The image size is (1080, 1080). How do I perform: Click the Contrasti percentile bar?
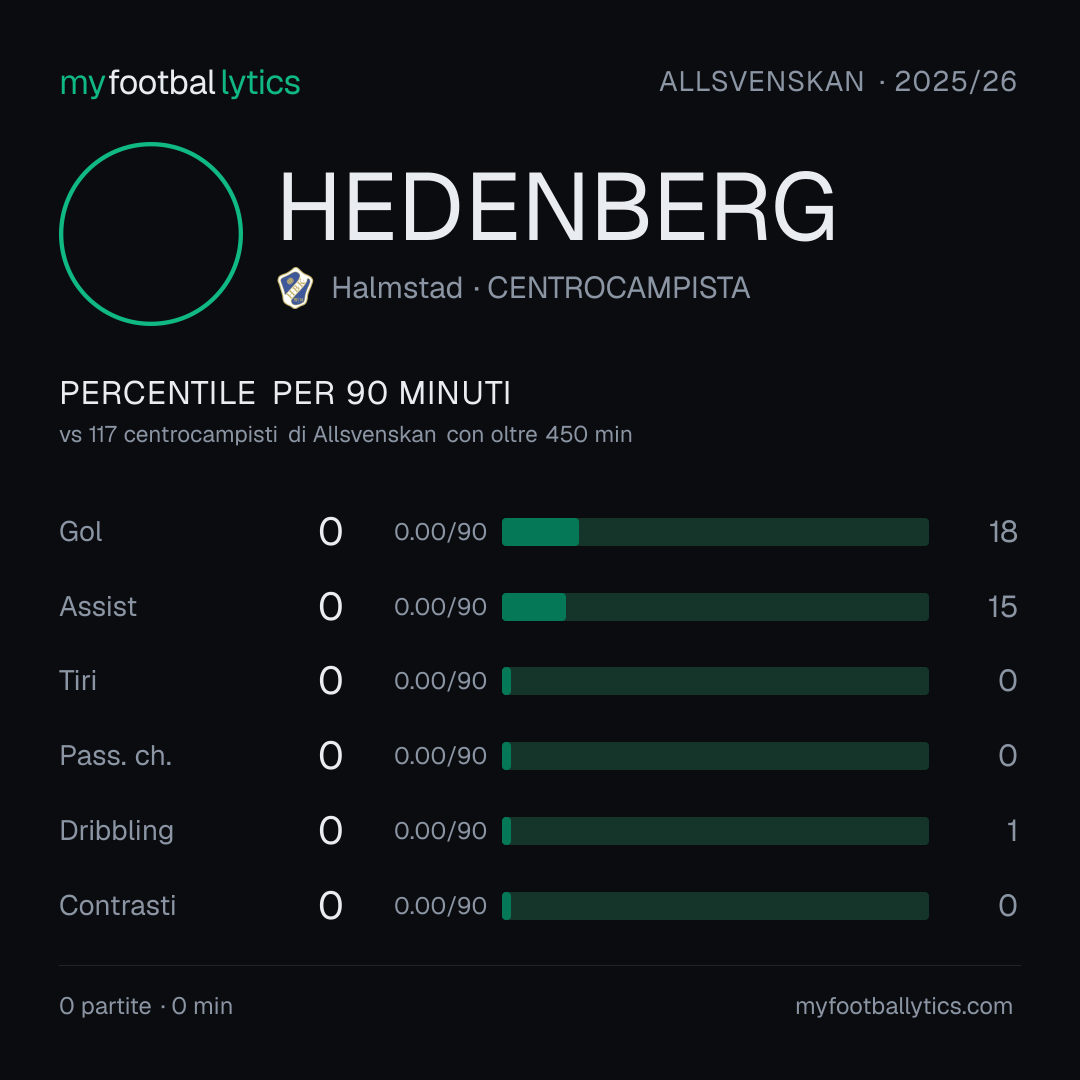tap(715, 906)
